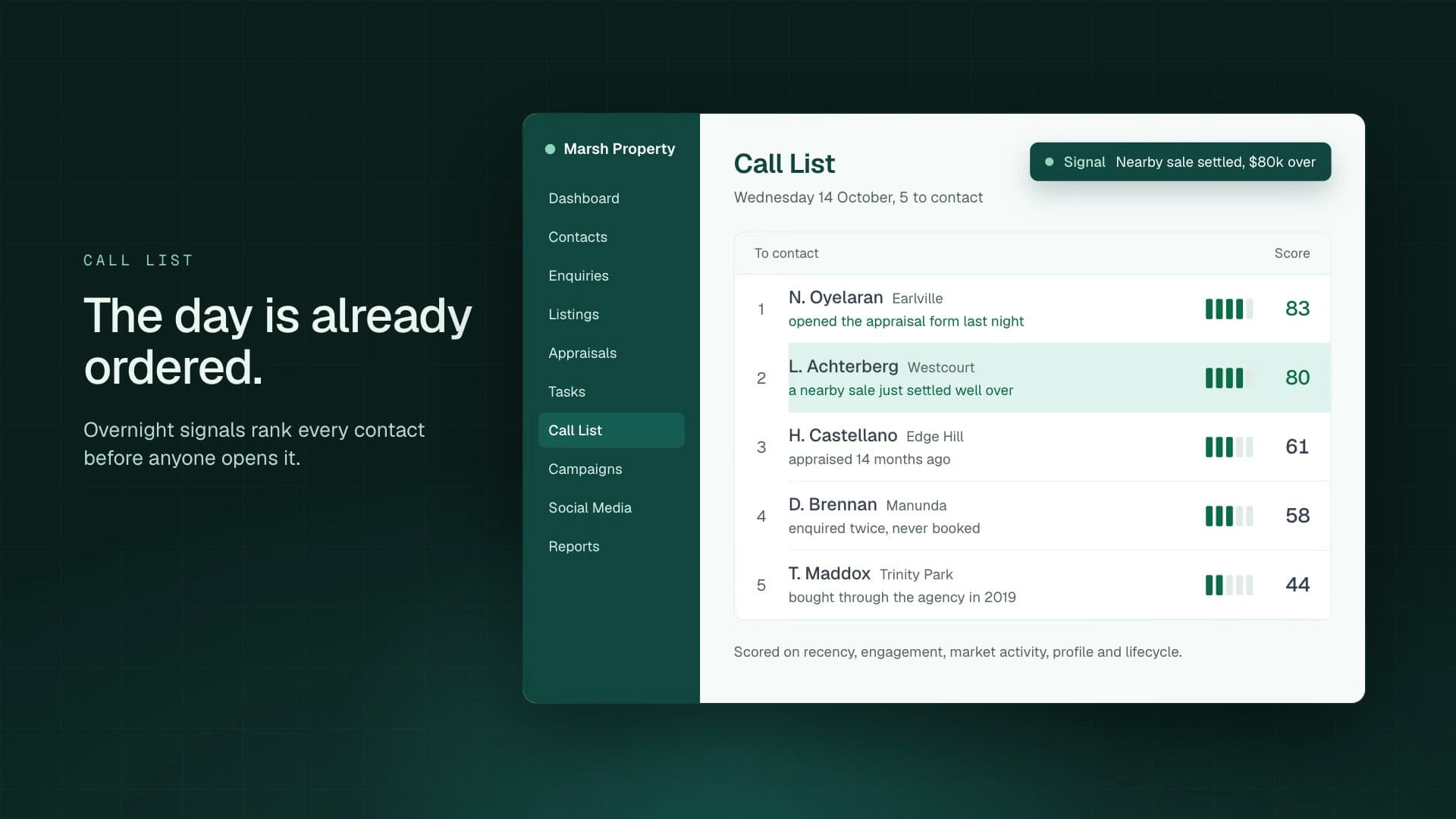Open contact D. Brennan

click(833, 504)
